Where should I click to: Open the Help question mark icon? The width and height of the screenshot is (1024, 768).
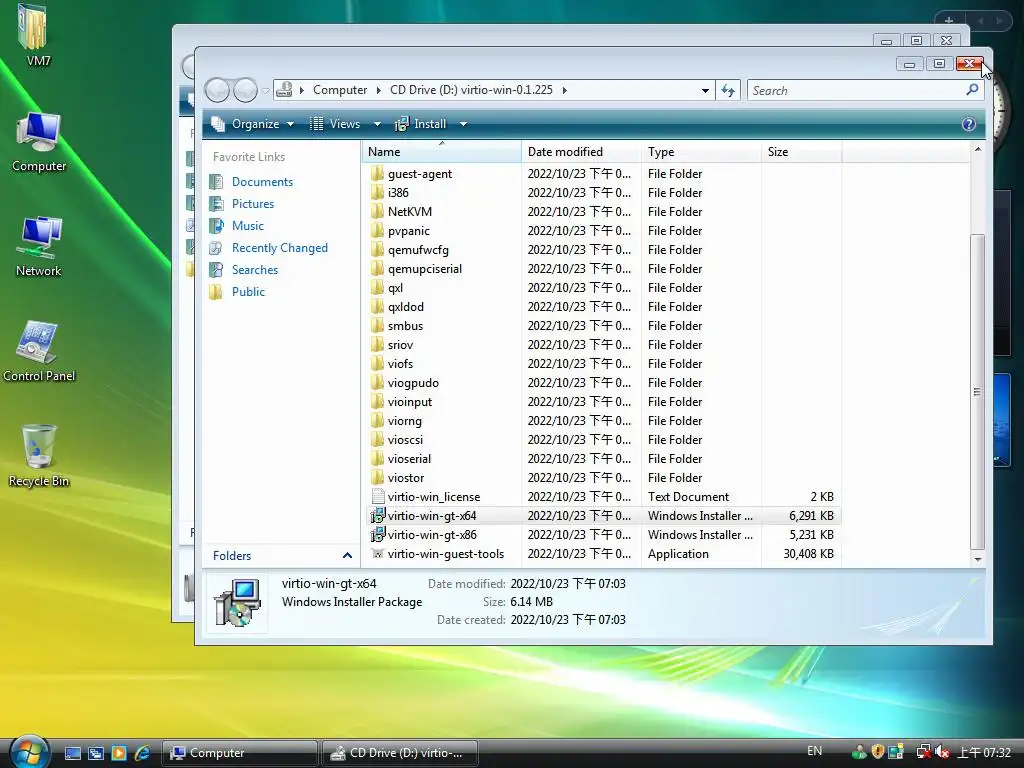968,124
